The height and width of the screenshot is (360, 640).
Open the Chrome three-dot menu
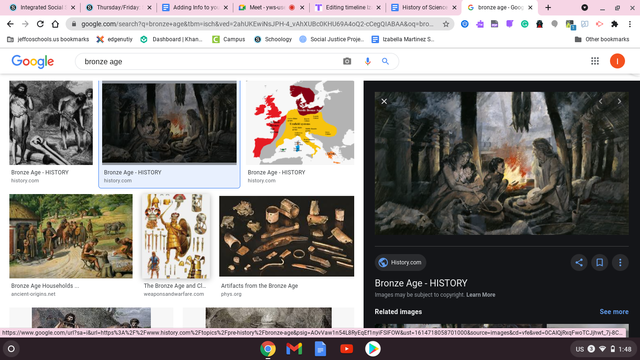coord(630,24)
